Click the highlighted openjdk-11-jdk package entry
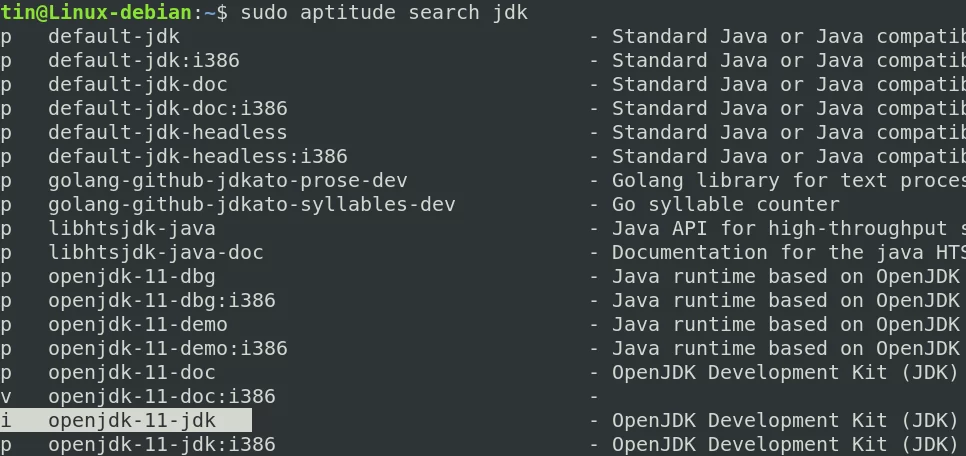Viewport: 966px width, 456px height. point(126,420)
